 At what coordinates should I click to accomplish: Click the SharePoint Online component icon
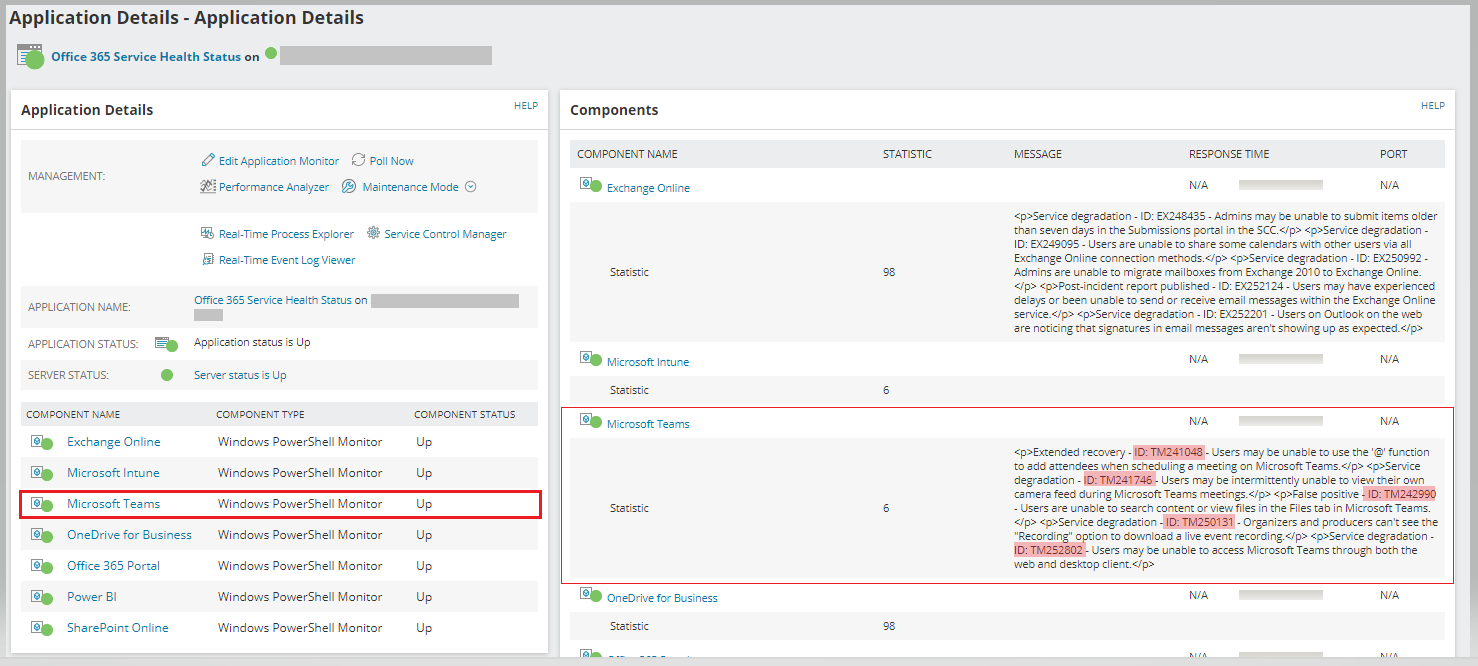[x=41, y=628]
